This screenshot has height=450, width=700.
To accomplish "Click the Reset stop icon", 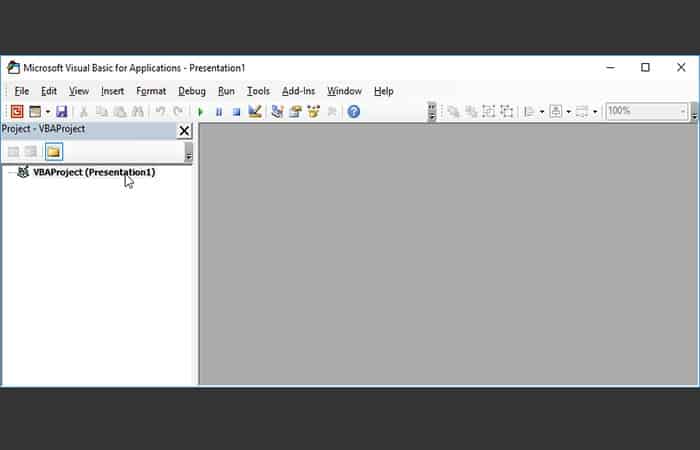I will click(237, 112).
